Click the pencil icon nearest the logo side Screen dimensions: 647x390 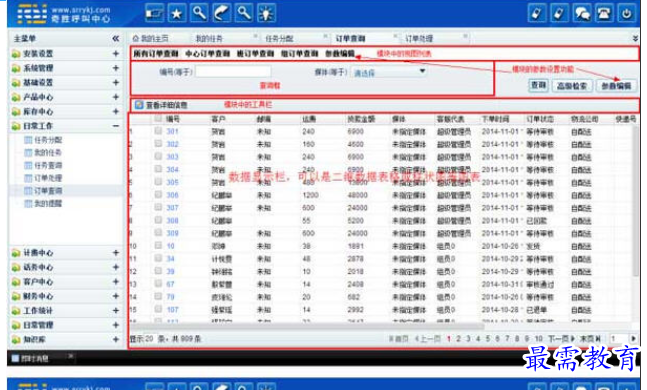pos(537,14)
